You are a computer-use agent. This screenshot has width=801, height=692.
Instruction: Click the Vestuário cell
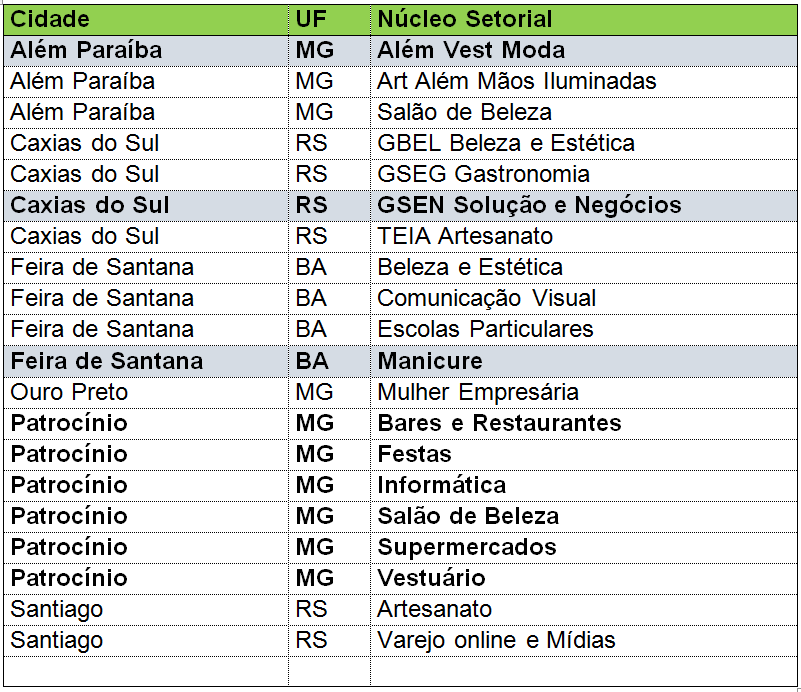click(x=584, y=579)
